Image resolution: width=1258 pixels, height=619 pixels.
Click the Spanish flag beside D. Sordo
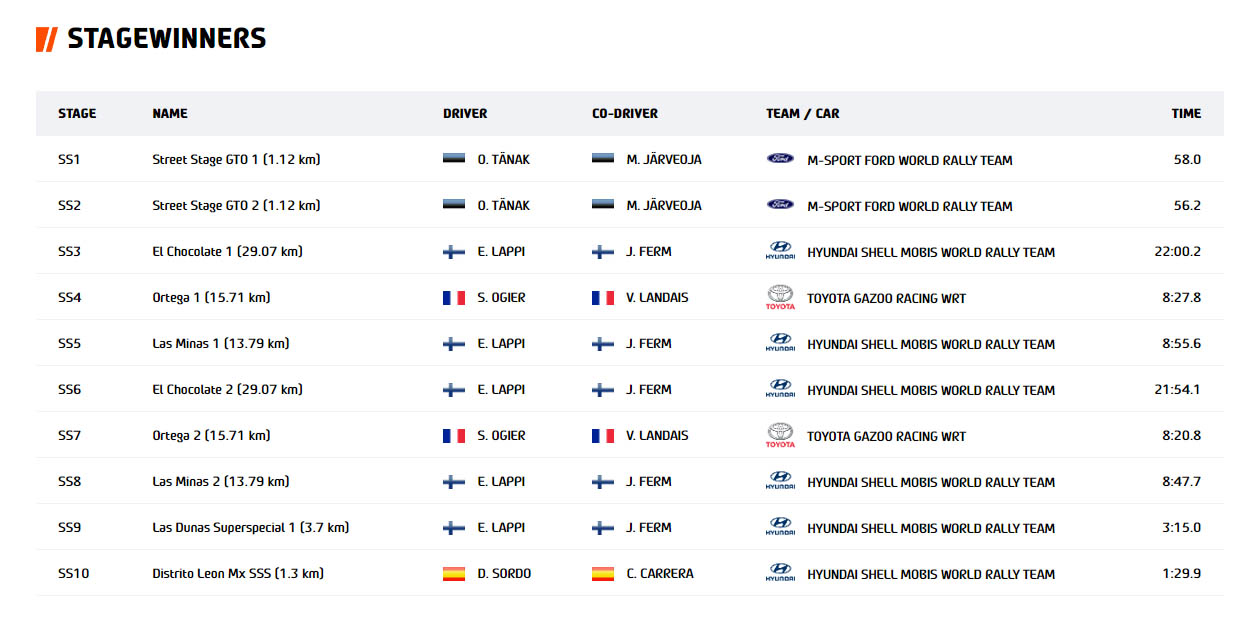click(454, 573)
